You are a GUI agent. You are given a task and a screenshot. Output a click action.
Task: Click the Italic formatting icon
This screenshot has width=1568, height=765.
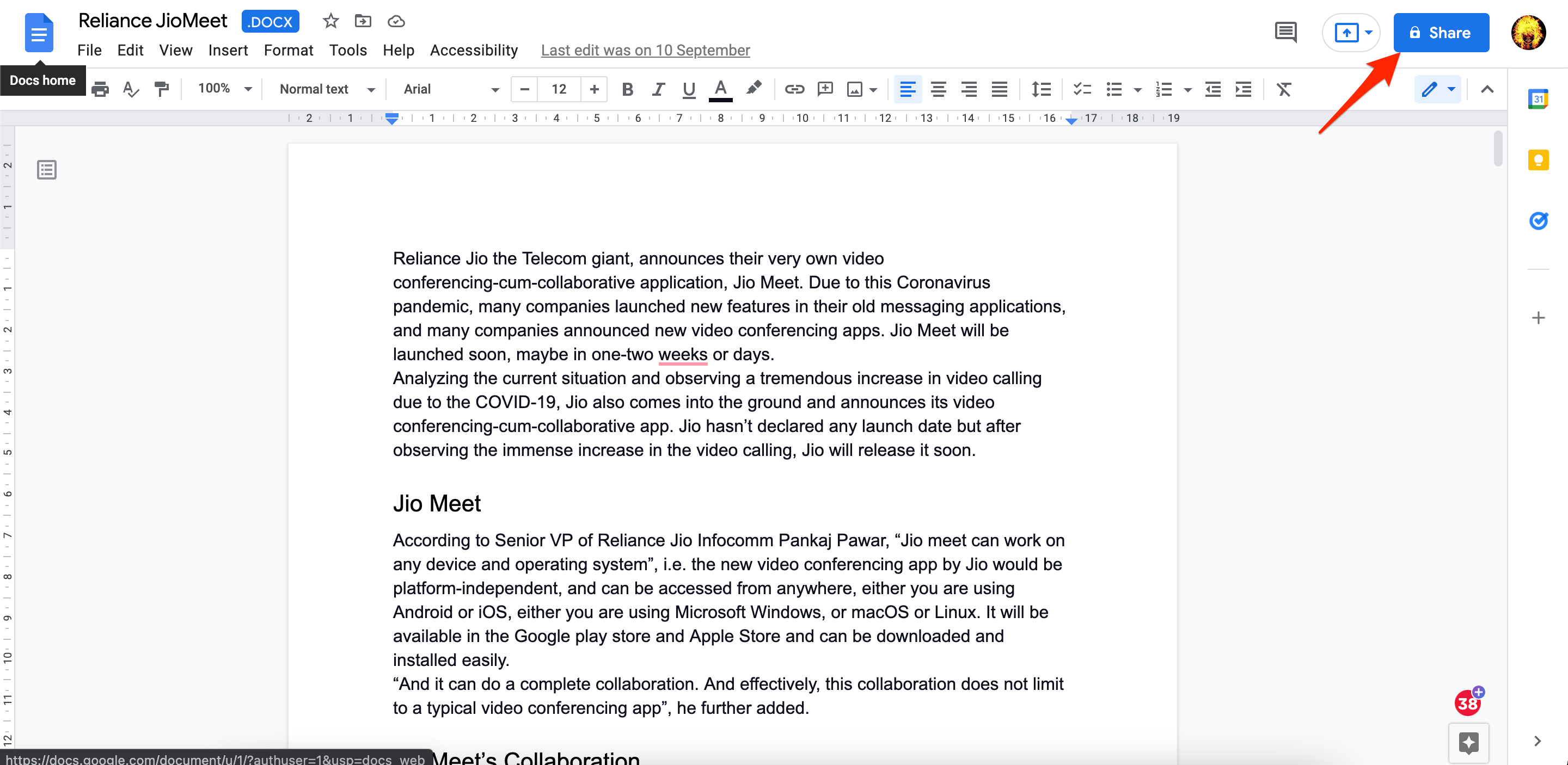pyautogui.click(x=657, y=90)
